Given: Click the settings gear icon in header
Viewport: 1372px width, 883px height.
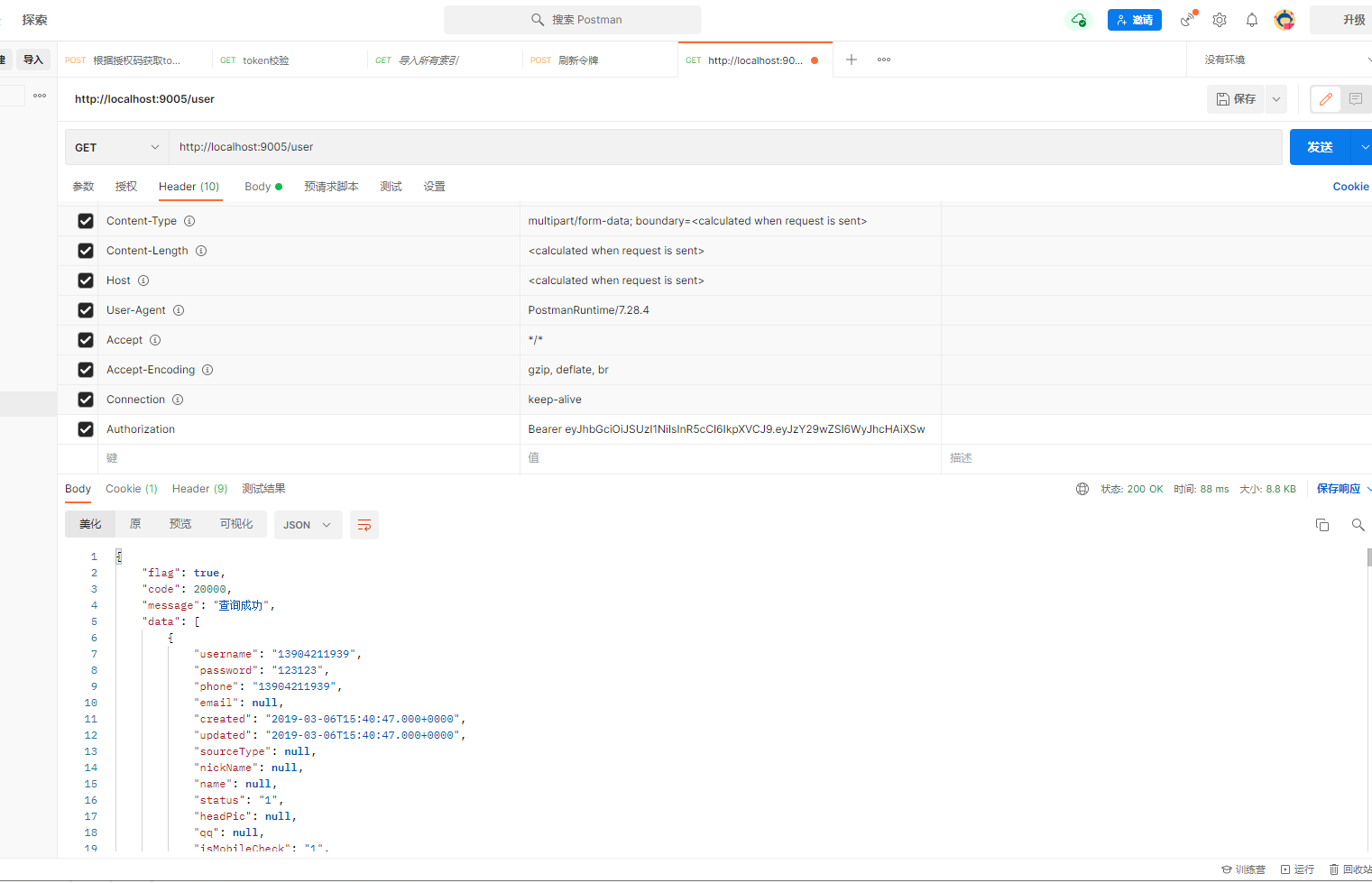Looking at the screenshot, I should (x=1220, y=20).
